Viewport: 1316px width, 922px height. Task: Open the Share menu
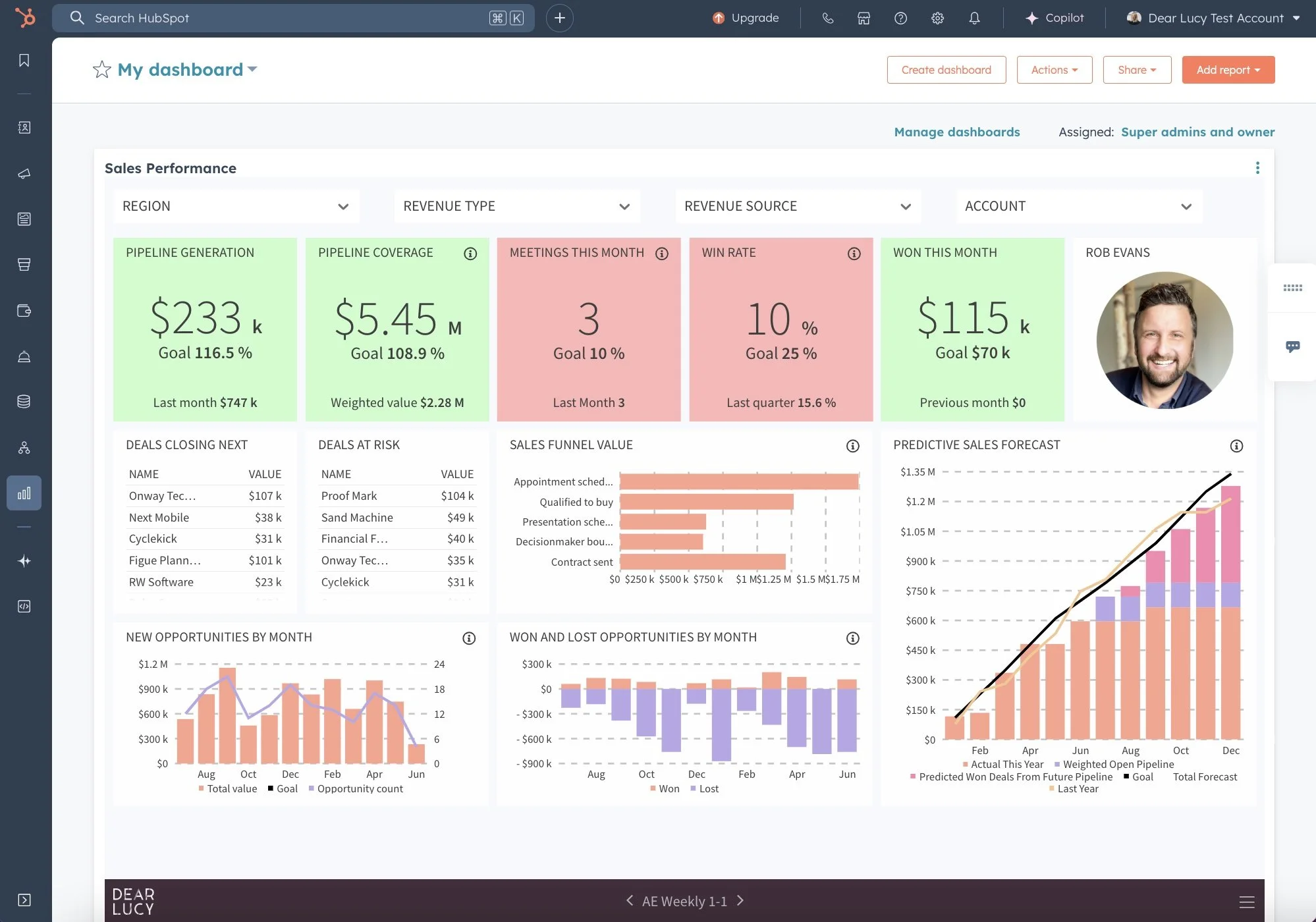[x=1137, y=70]
